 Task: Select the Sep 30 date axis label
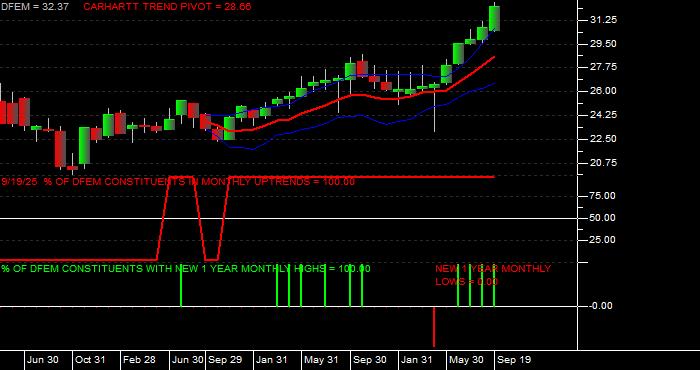[x=370, y=359]
